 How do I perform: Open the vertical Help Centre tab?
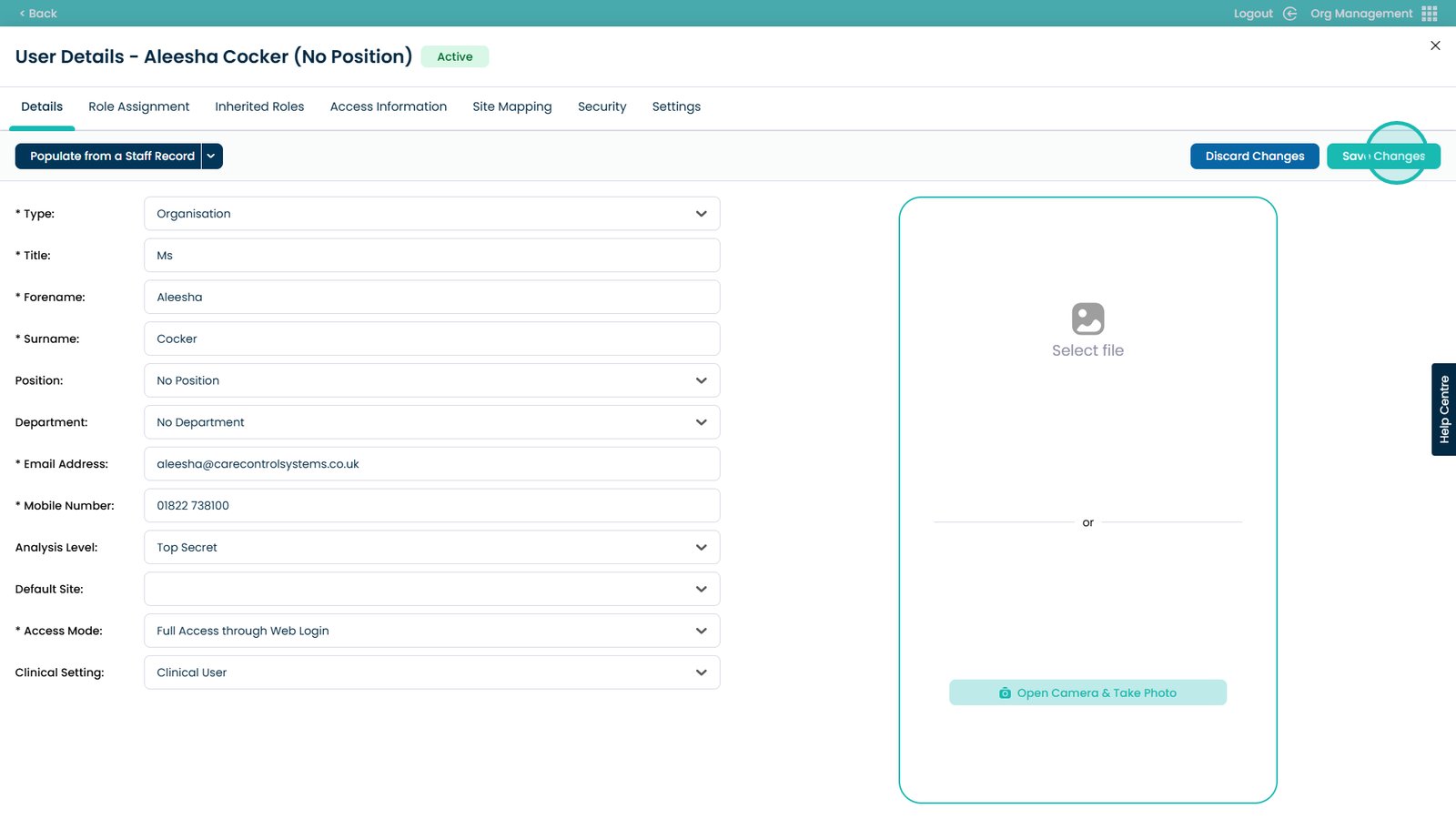[x=1443, y=409]
